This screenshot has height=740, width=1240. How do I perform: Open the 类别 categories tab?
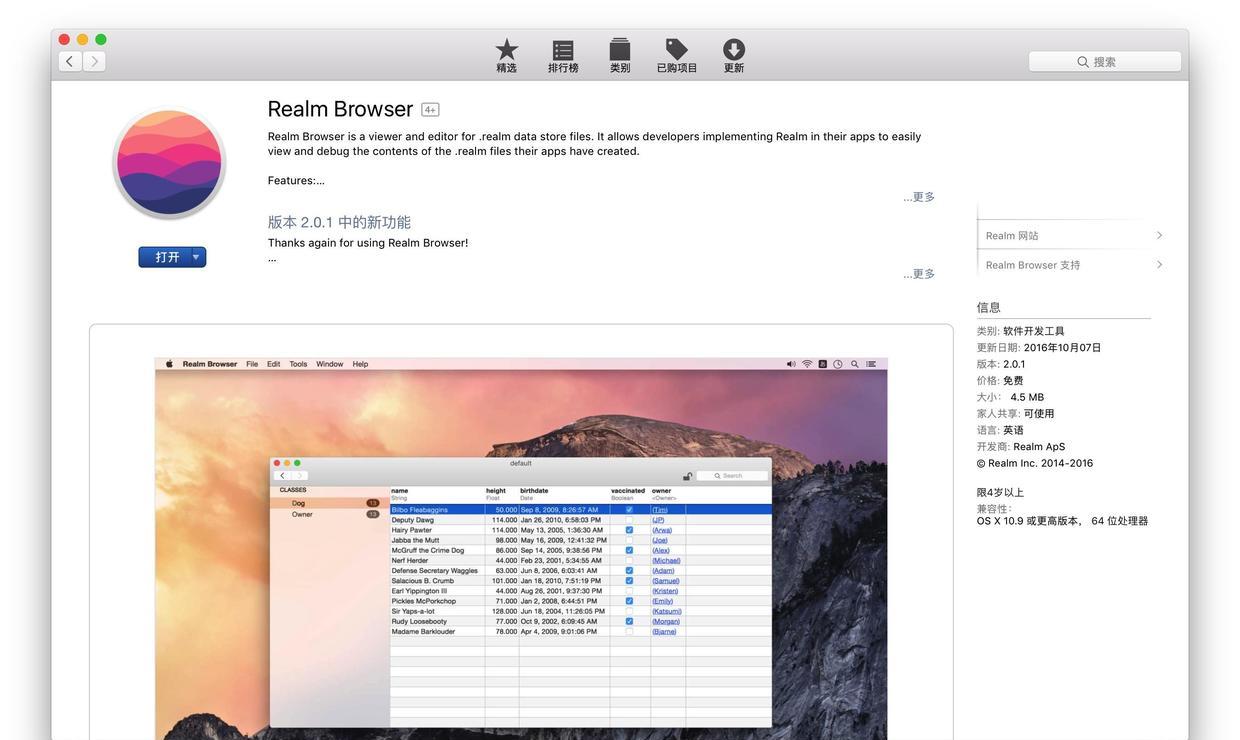[620, 56]
